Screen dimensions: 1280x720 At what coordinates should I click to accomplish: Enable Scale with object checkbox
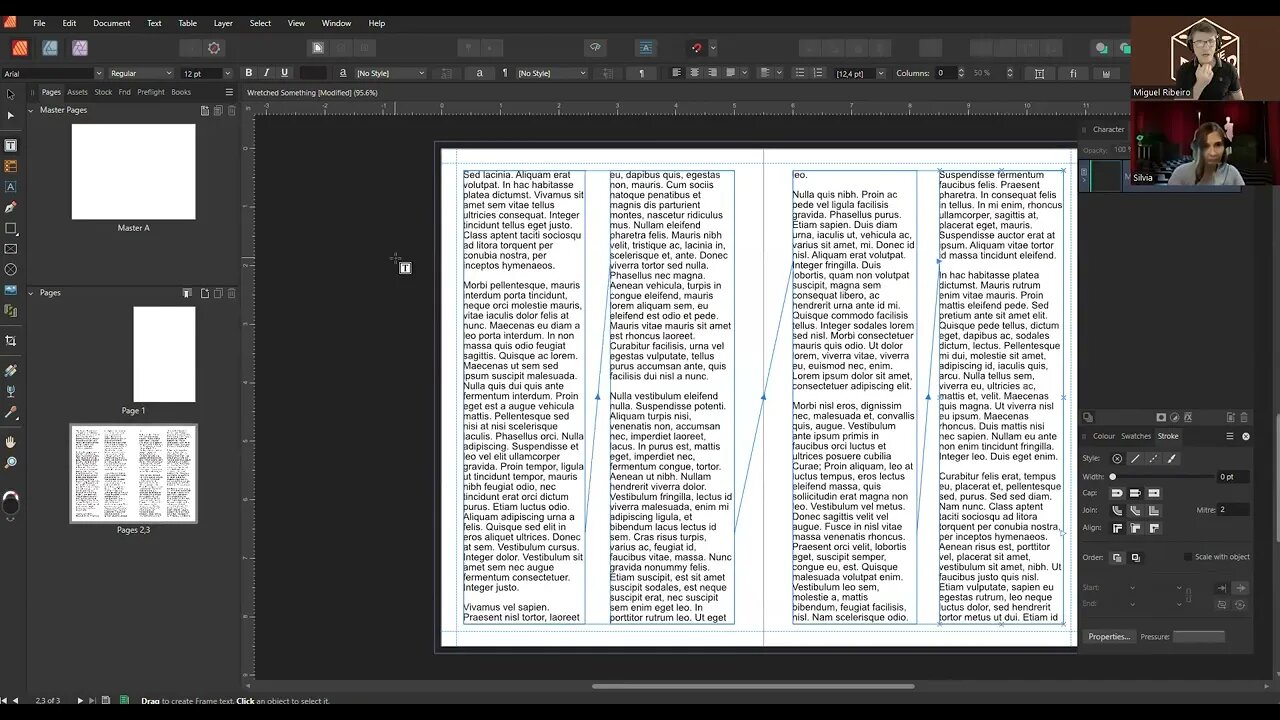(x=1188, y=557)
